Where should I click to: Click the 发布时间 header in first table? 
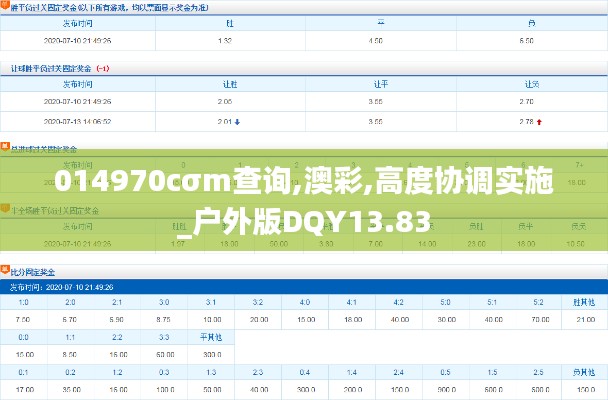(x=77, y=22)
